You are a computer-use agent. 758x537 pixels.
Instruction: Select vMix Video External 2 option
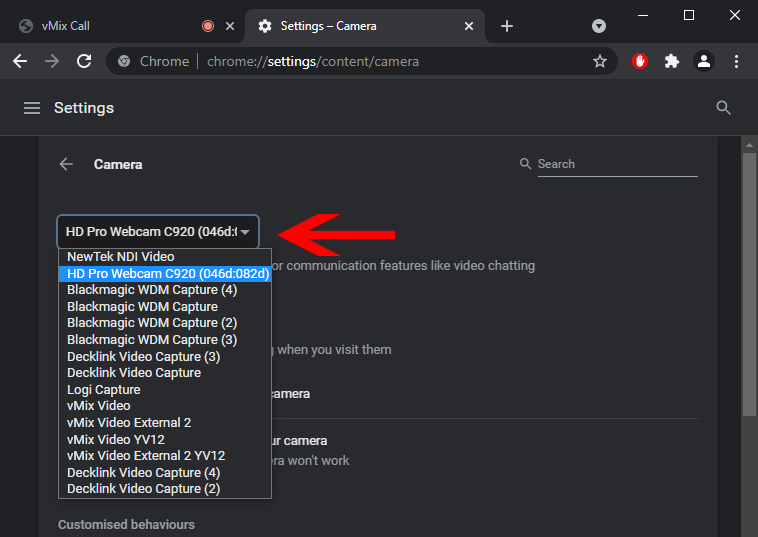129,423
